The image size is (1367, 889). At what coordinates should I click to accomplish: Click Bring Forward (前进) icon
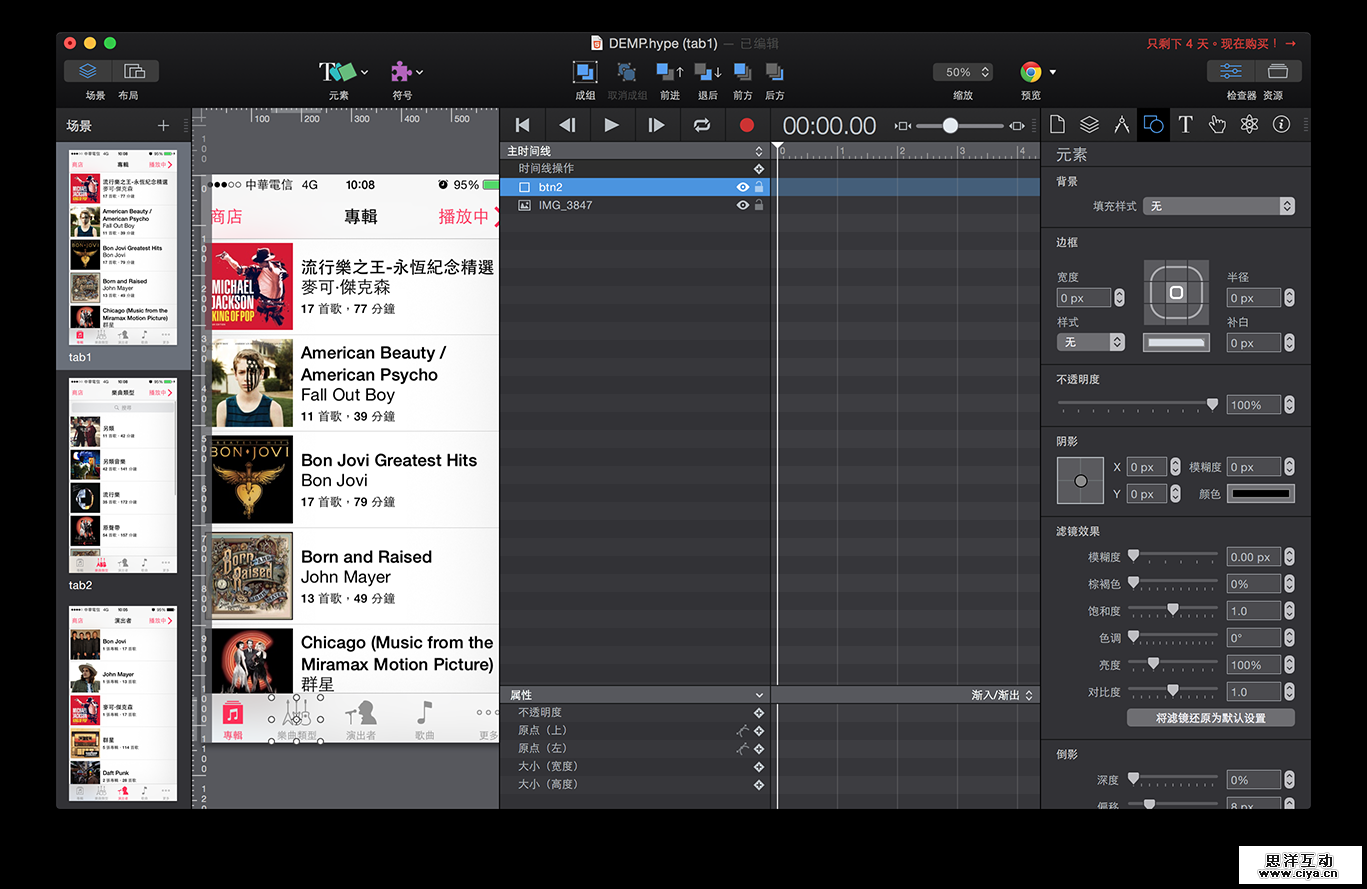[669, 72]
